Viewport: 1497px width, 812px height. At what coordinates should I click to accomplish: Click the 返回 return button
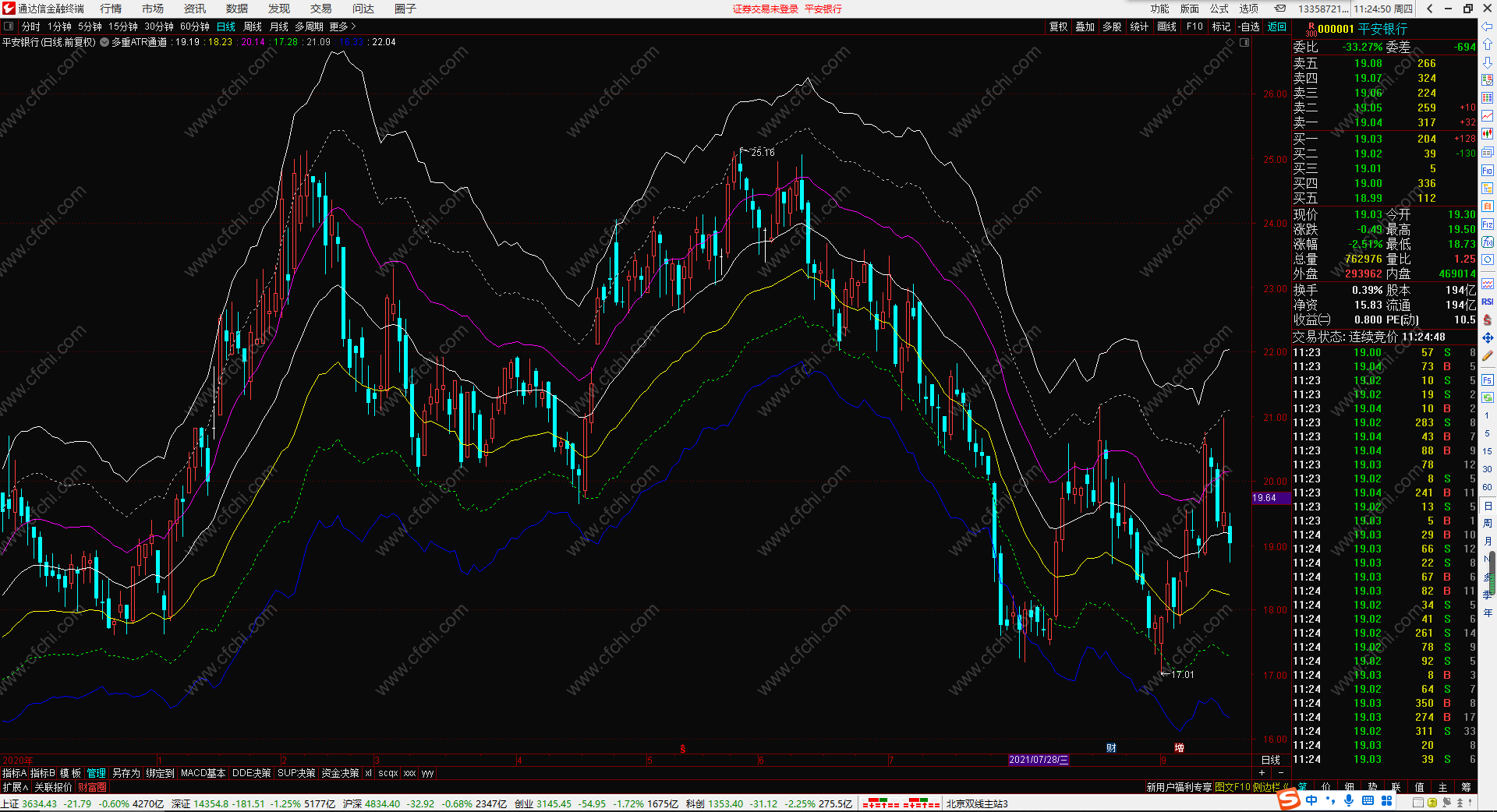(x=1277, y=26)
